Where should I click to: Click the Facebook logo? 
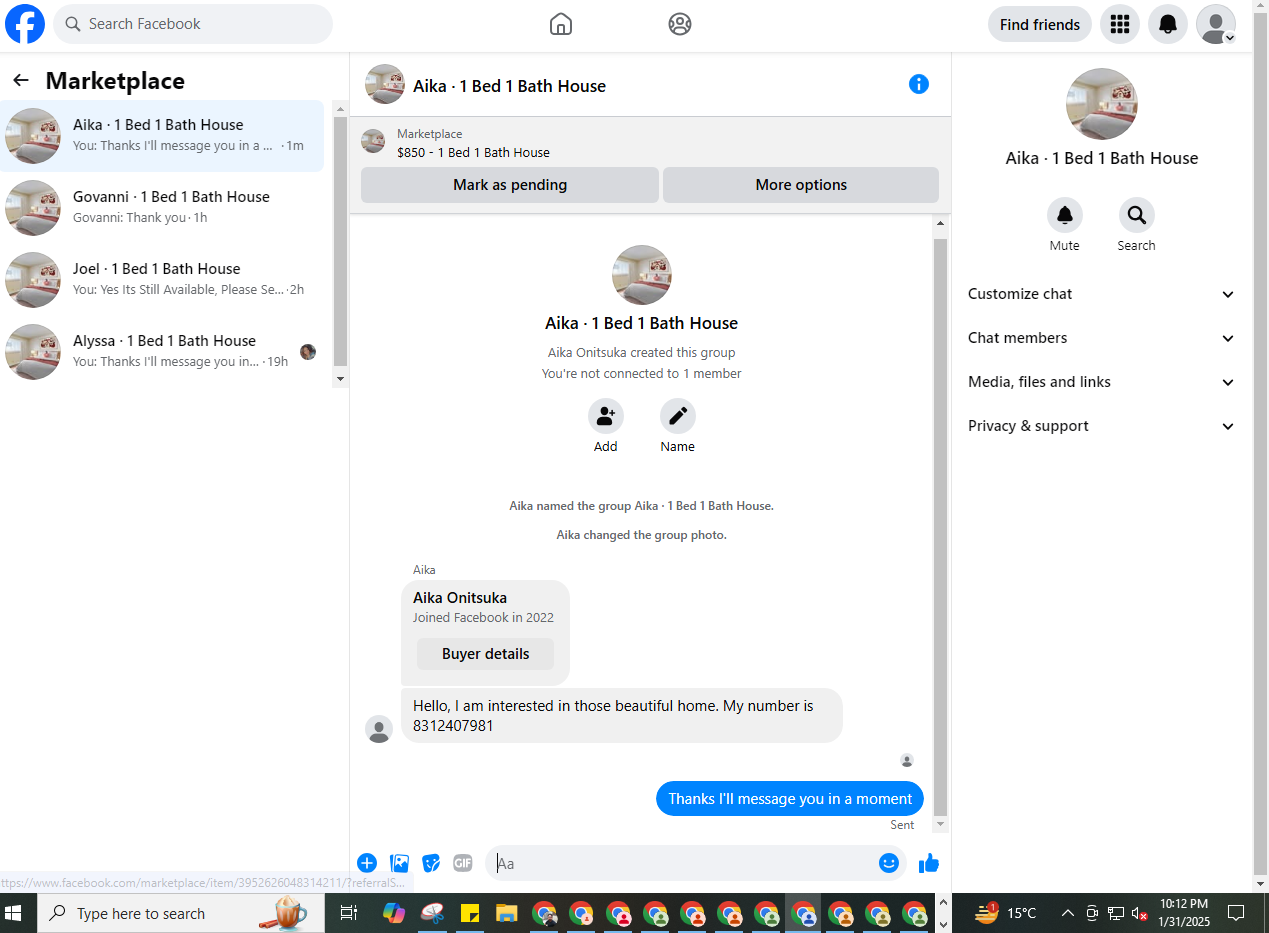tap(25, 24)
